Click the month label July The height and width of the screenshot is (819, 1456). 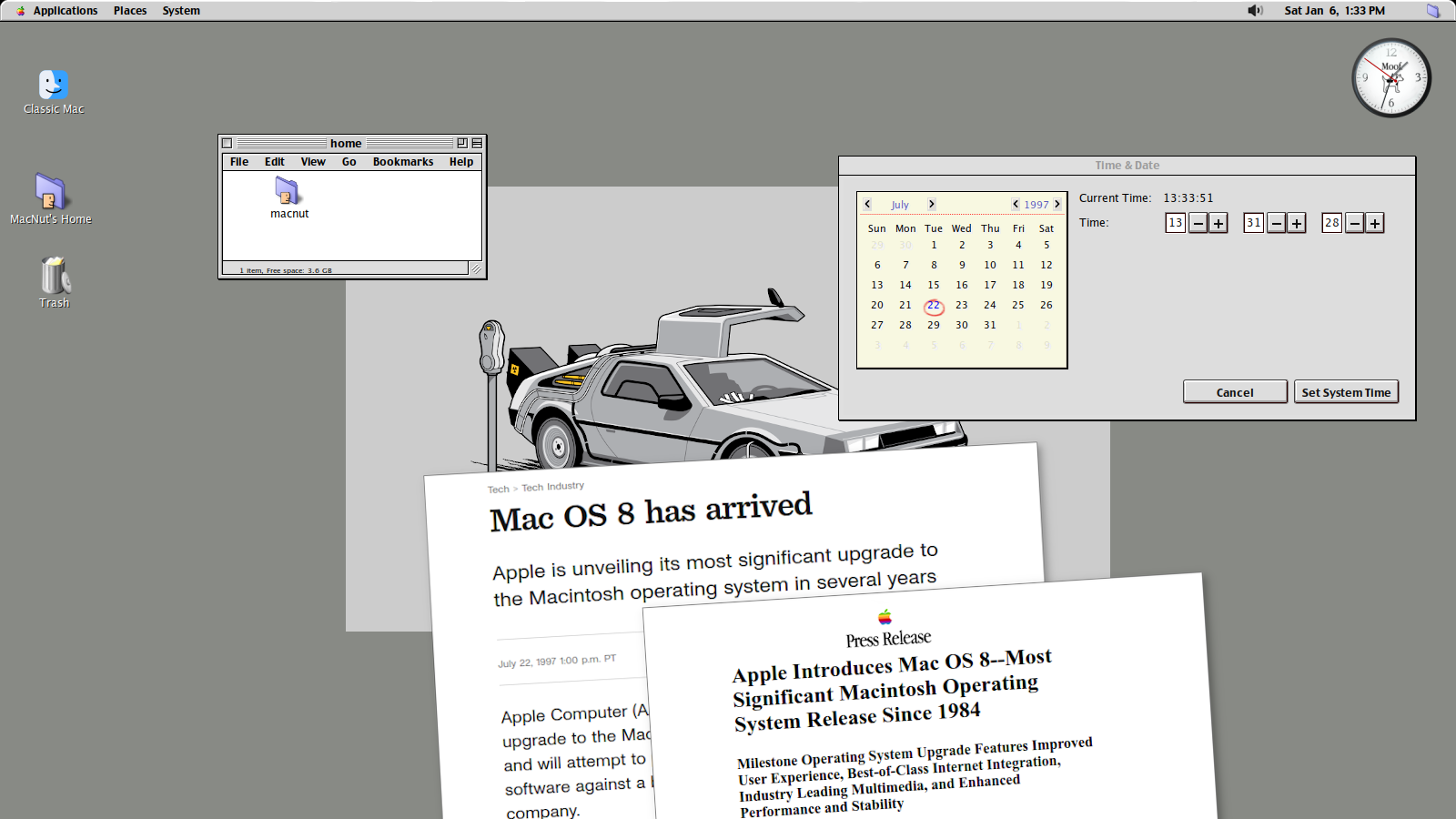900,205
